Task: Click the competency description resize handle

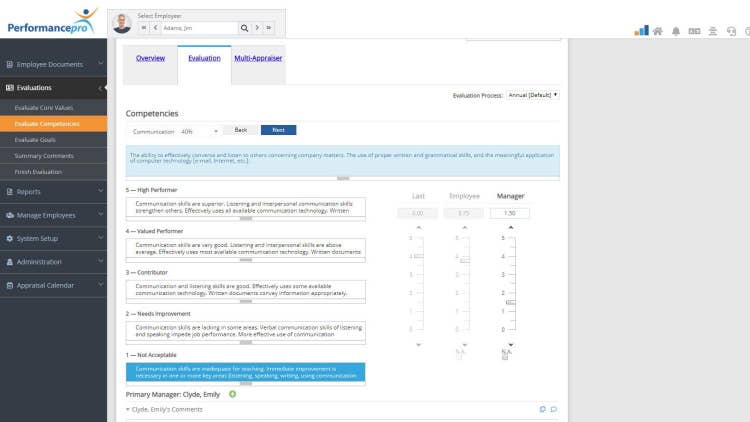Action: (x=343, y=178)
